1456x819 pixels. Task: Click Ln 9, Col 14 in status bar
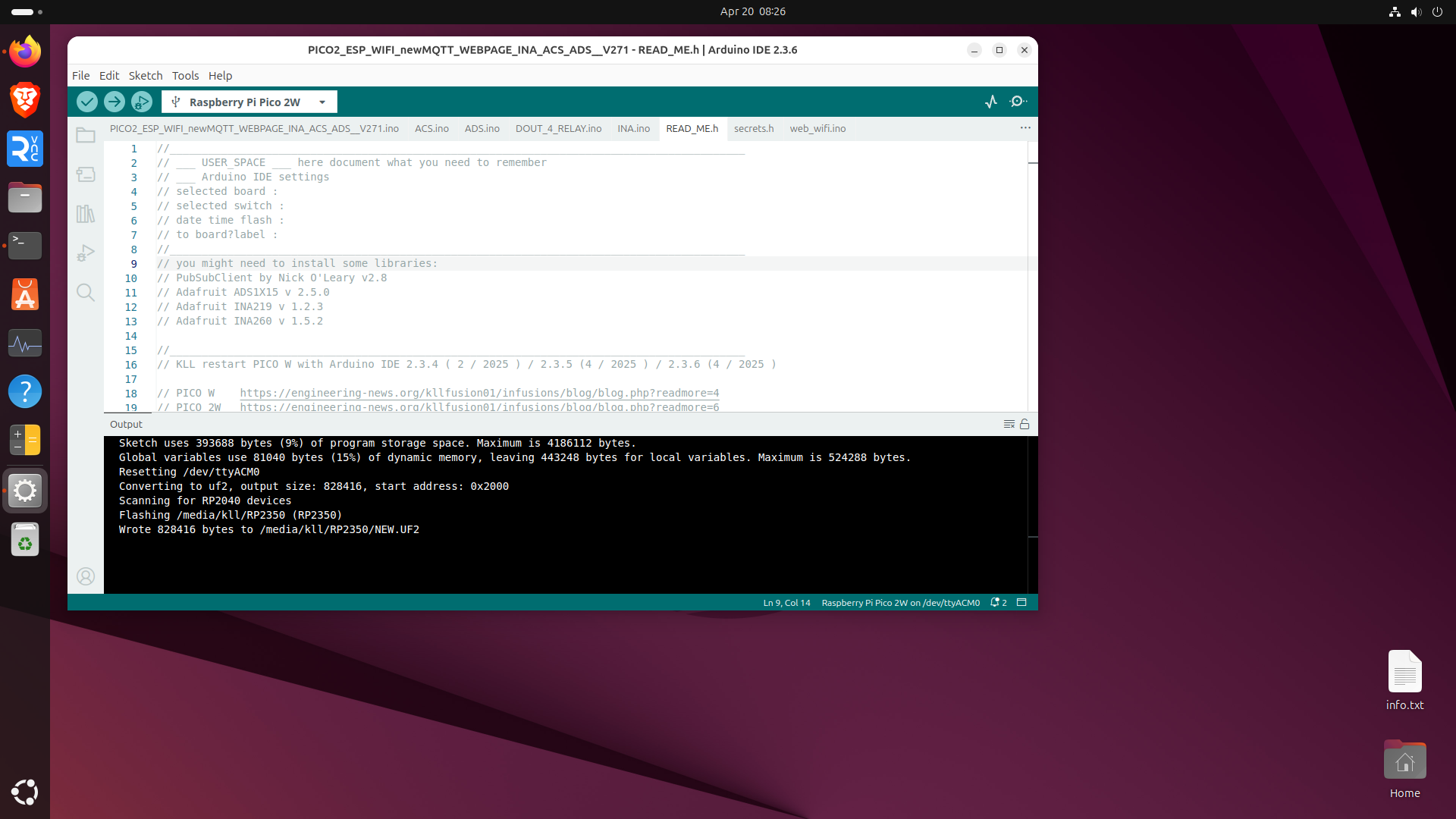point(786,603)
